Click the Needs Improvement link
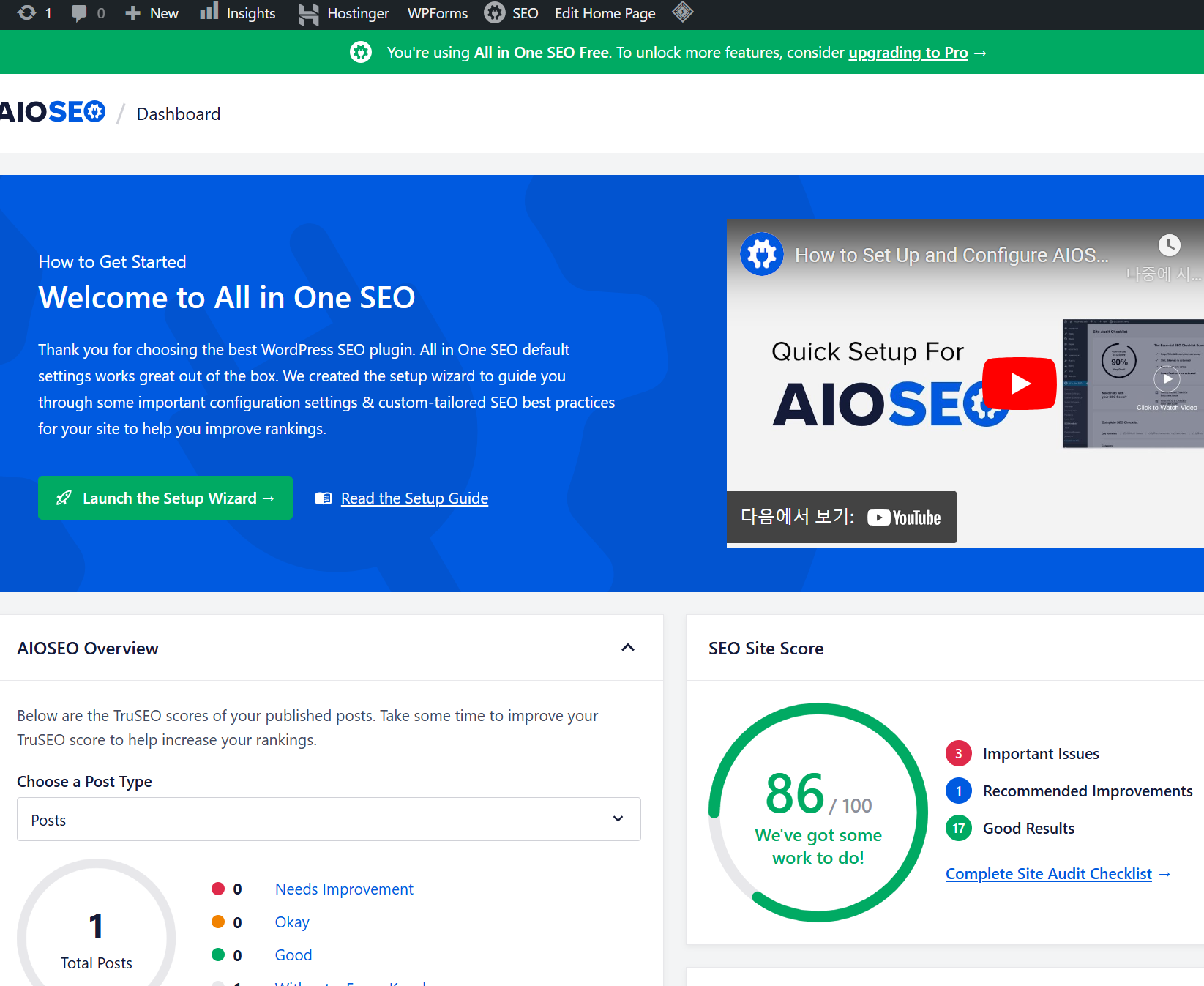Image resolution: width=1204 pixels, height=986 pixels. [344, 889]
